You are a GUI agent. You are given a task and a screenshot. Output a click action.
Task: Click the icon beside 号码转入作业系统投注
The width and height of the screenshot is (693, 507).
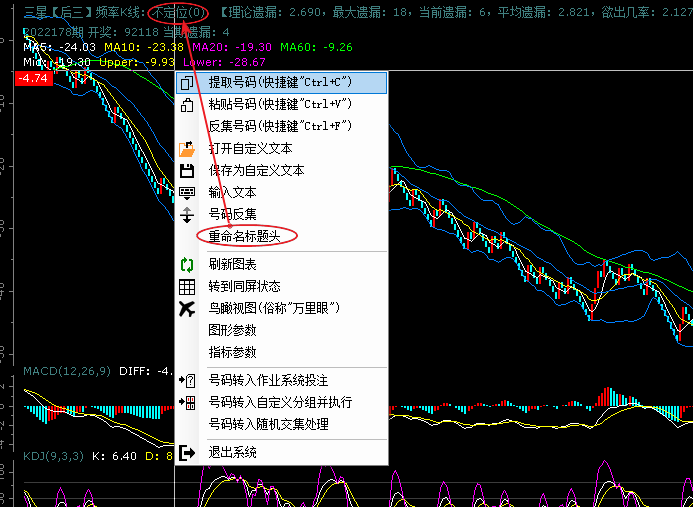[187, 381]
